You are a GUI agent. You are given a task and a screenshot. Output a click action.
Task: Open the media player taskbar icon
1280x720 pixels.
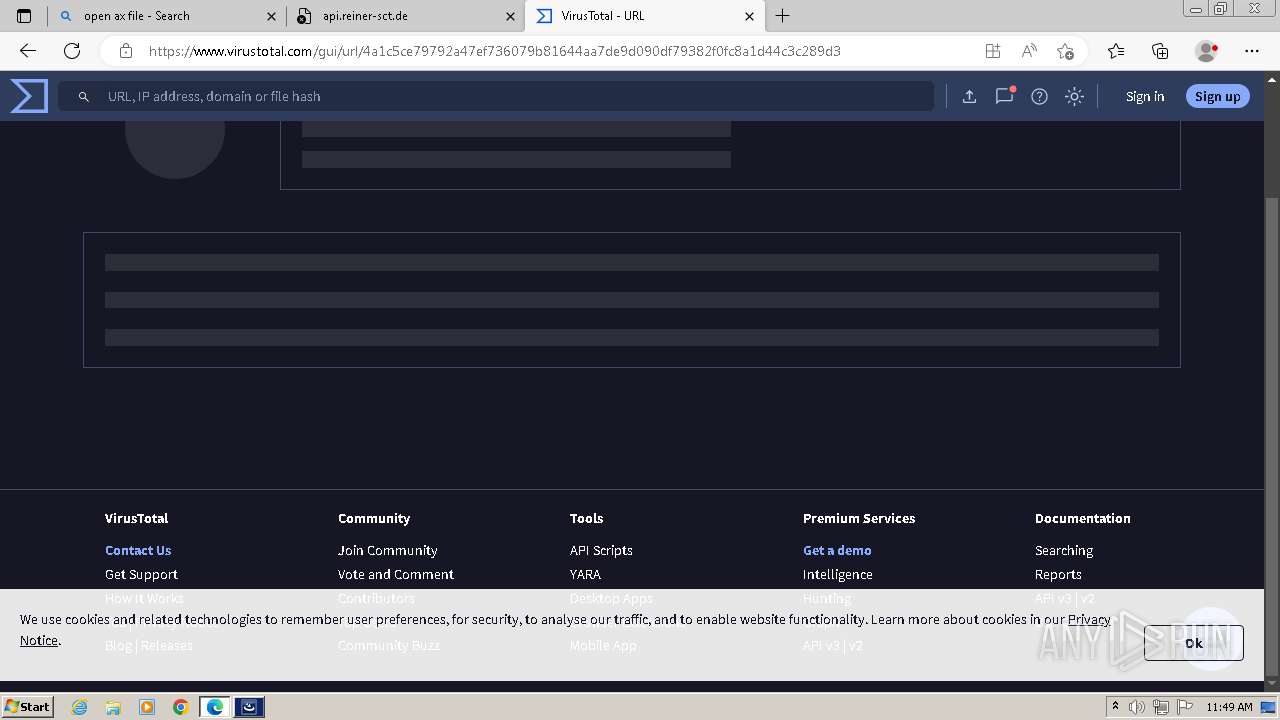147,707
